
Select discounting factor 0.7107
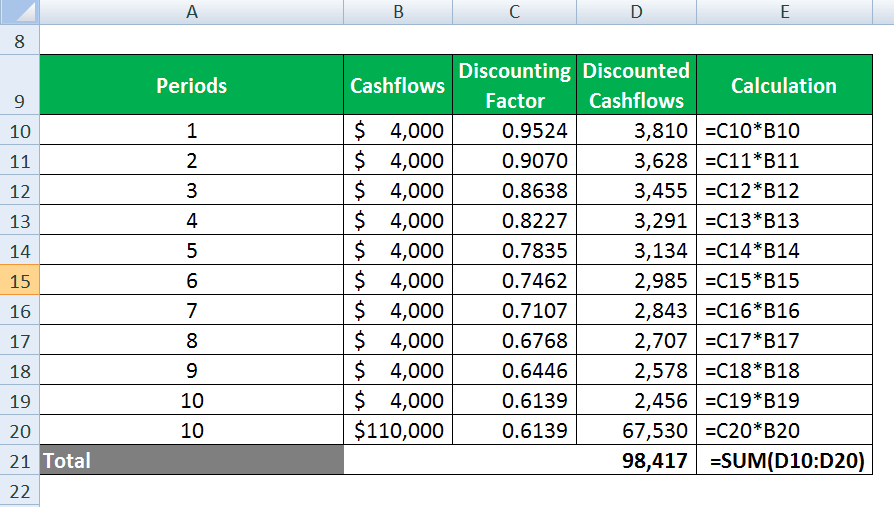coord(514,310)
